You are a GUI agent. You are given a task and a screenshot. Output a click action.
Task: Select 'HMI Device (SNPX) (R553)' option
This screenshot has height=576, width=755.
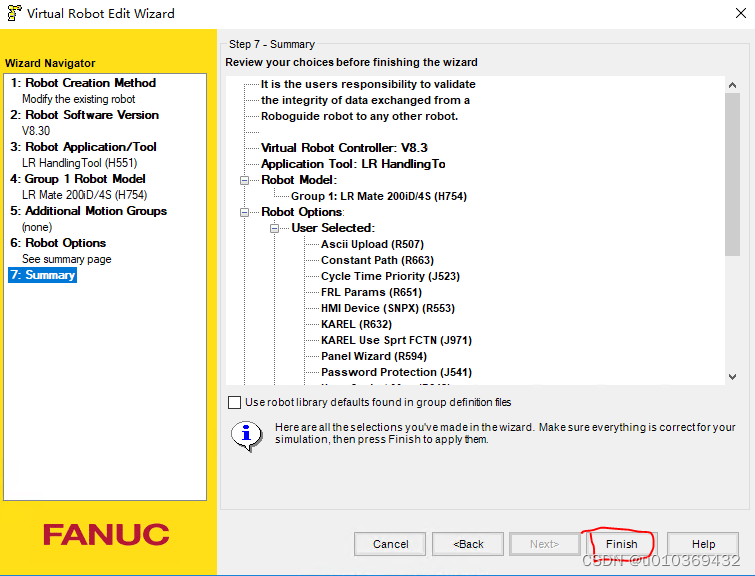coord(388,308)
